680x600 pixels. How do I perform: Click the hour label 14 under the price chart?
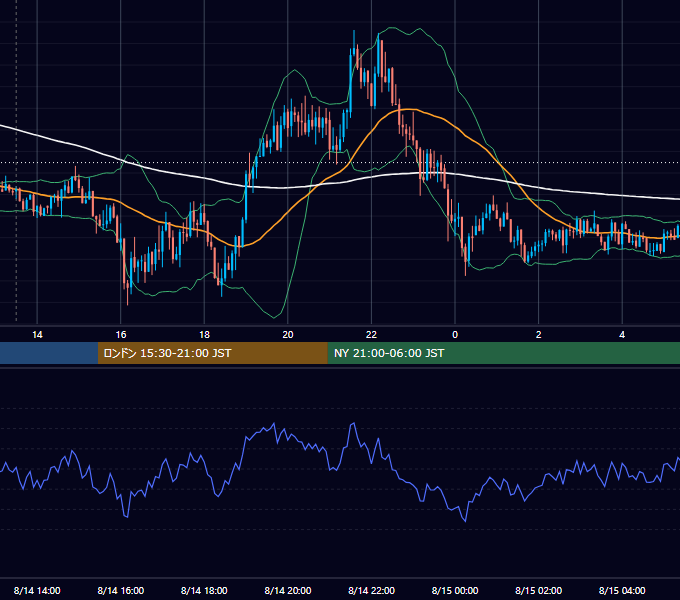pyautogui.click(x=37, y=335)
